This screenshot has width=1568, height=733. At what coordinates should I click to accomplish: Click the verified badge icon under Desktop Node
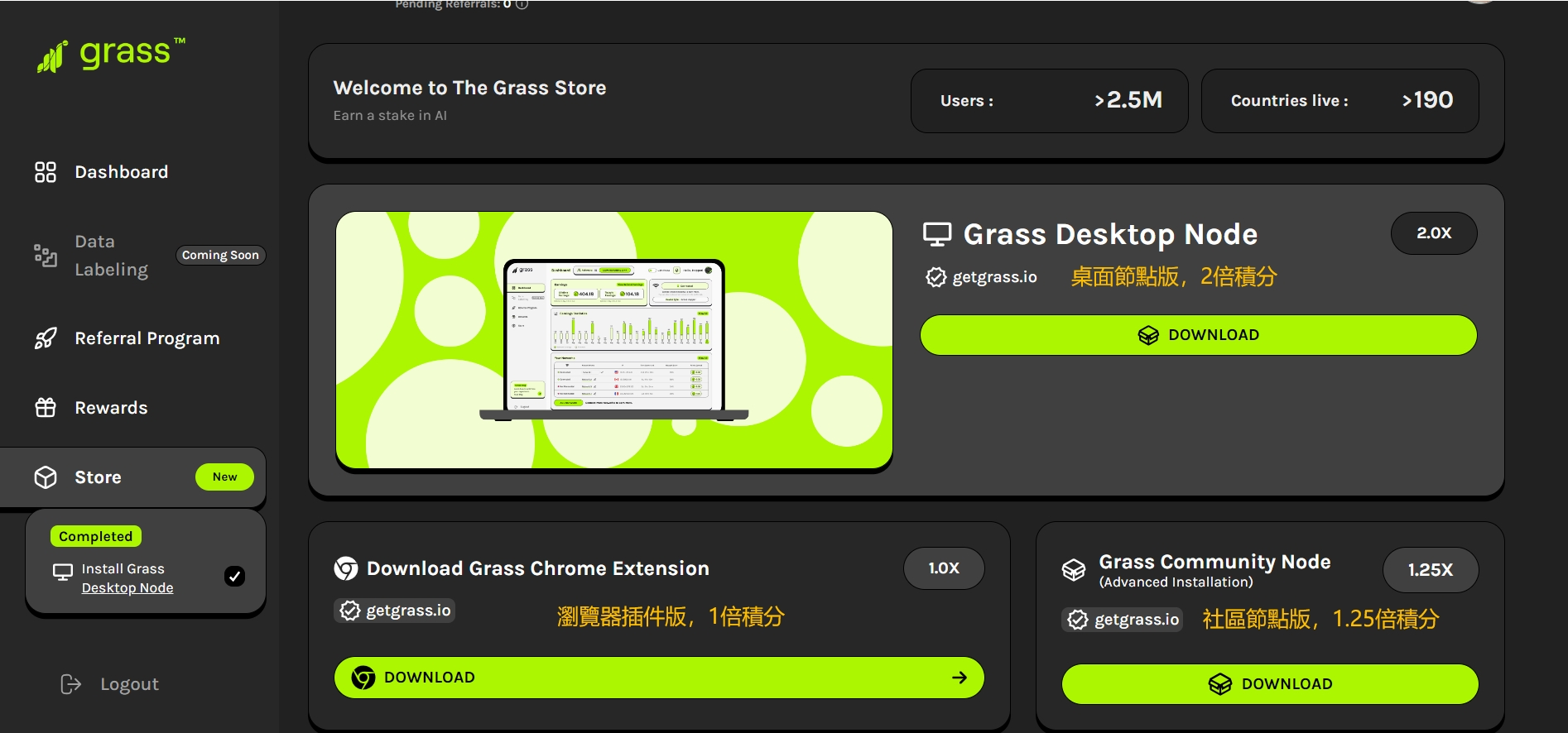(x=936, y=277)
